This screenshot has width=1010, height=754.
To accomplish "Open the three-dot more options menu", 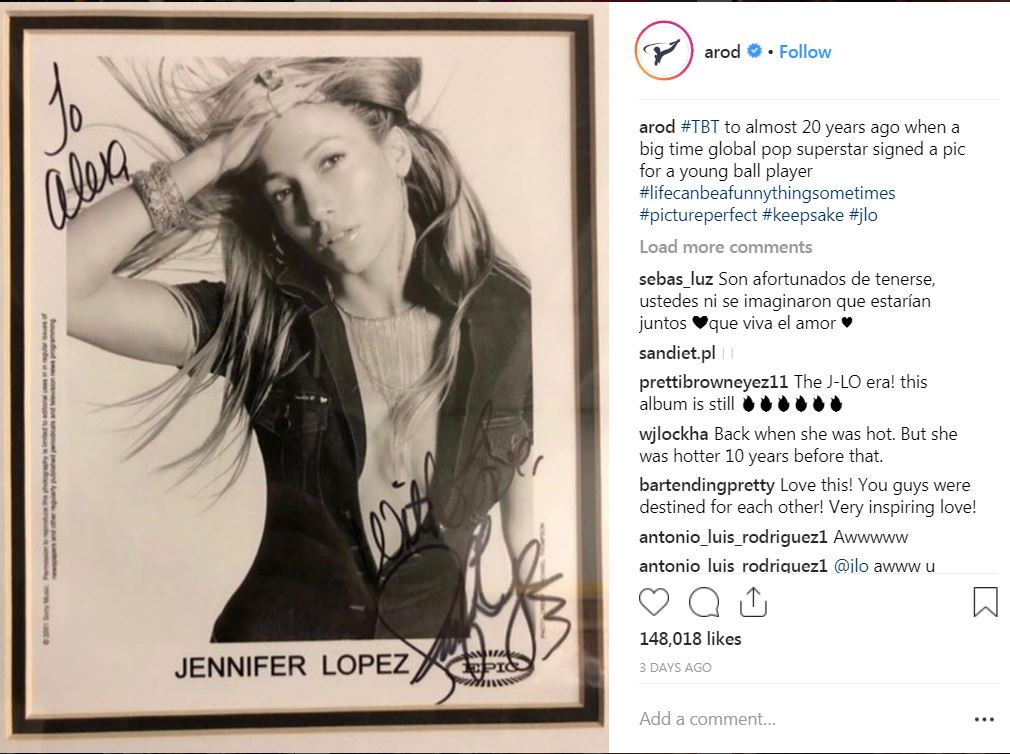I will pyautogui.click(x=984, y=719).
